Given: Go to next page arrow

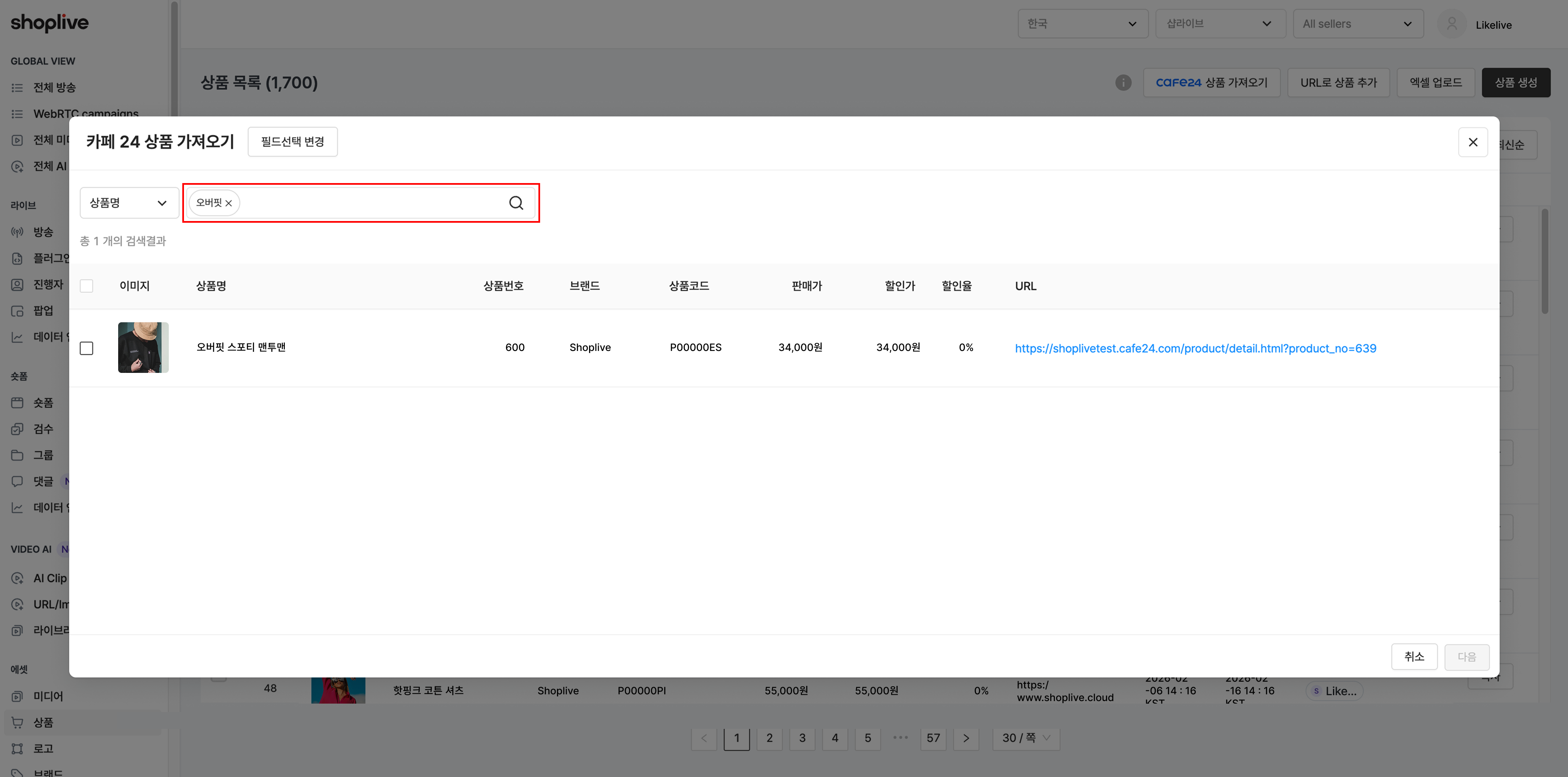Looking at the screenshot, I should 966,738.
